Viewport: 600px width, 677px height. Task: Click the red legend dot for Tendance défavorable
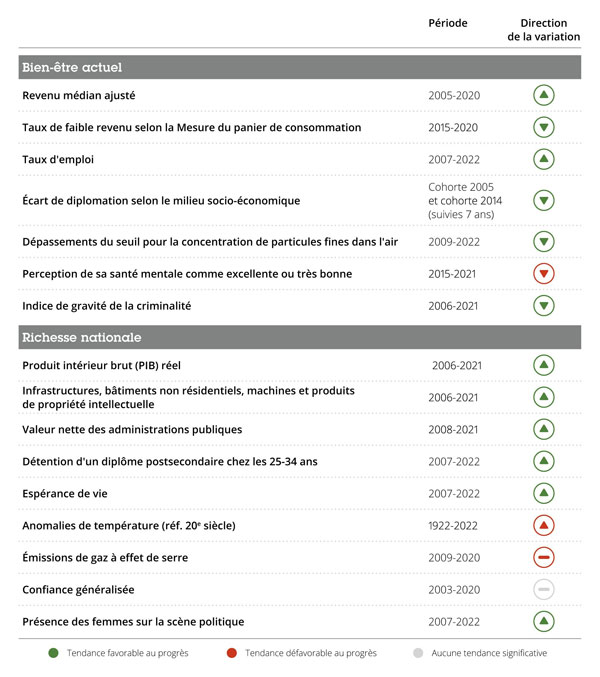click(232, 653)
